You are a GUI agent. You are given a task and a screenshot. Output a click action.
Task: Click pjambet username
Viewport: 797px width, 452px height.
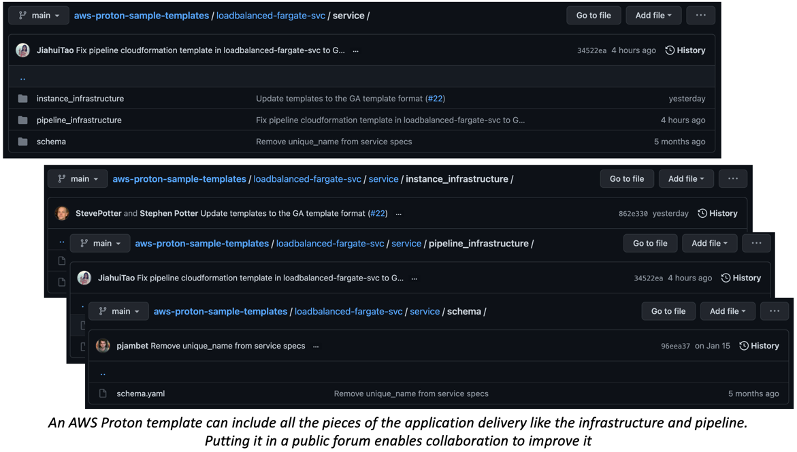pos(132,346)
